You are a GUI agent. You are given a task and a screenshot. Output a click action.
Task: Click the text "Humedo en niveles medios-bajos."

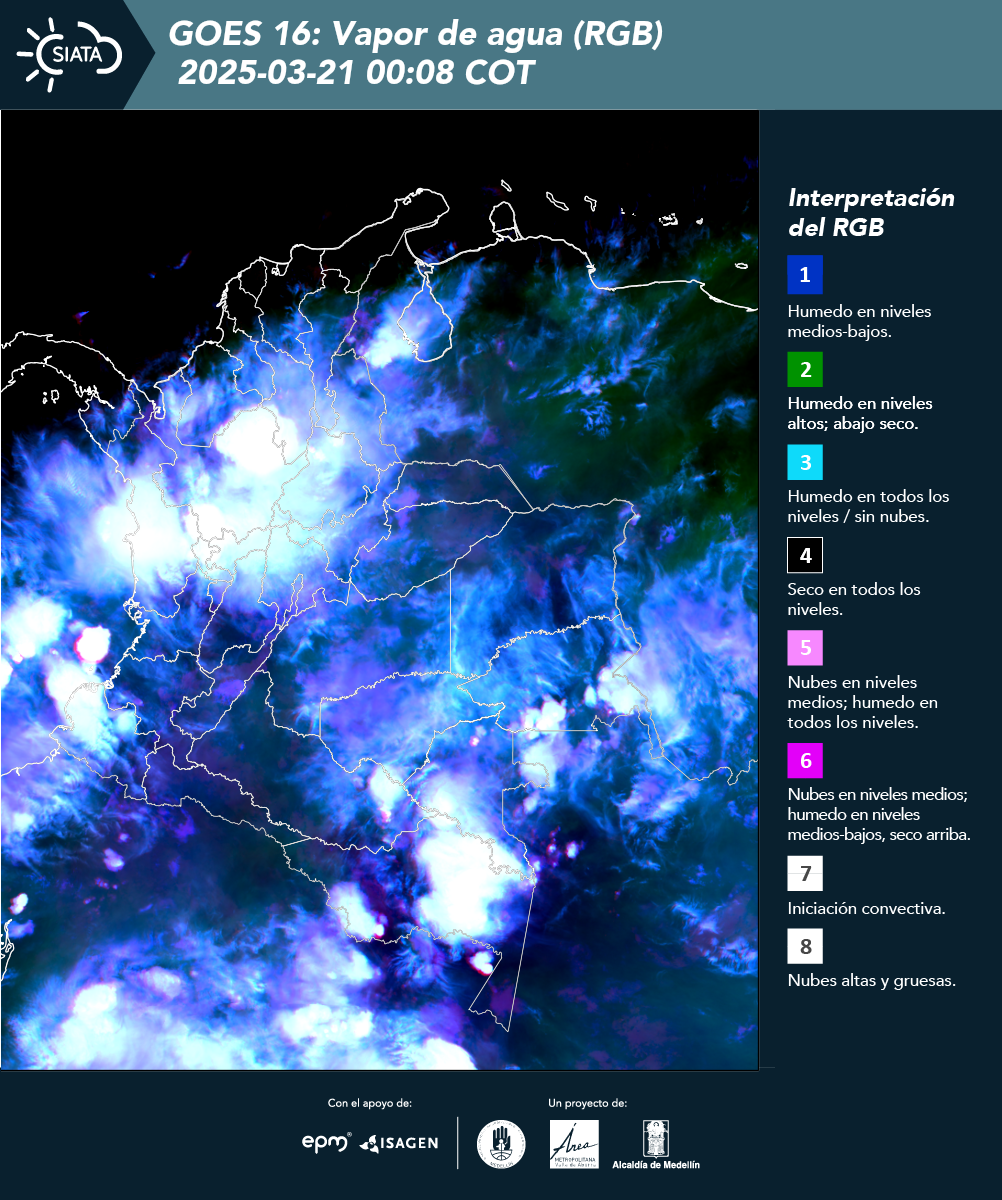[x=860, y=321]
